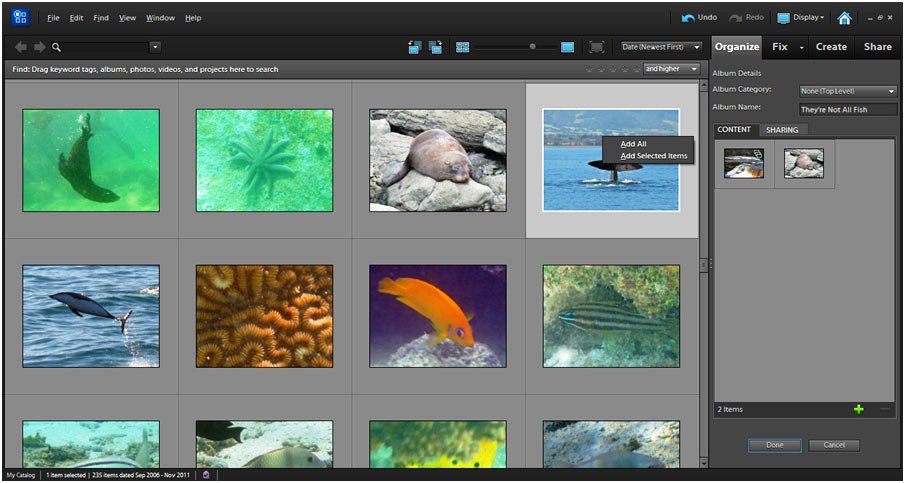This screenshot has width=905, height=483.
Task: Set rating with the first star
Action: 589,69
